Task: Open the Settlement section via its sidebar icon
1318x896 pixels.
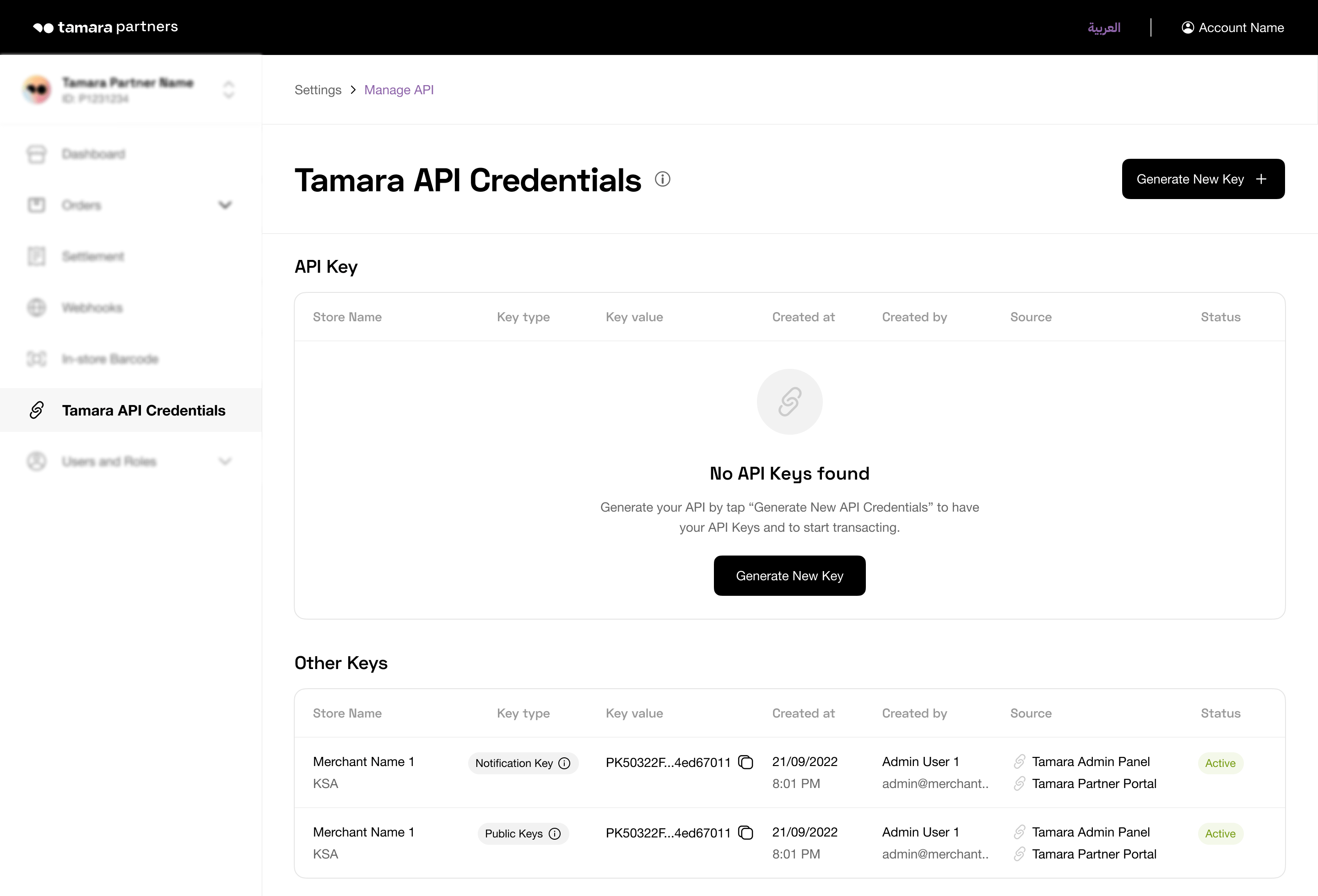Action: 37,256
